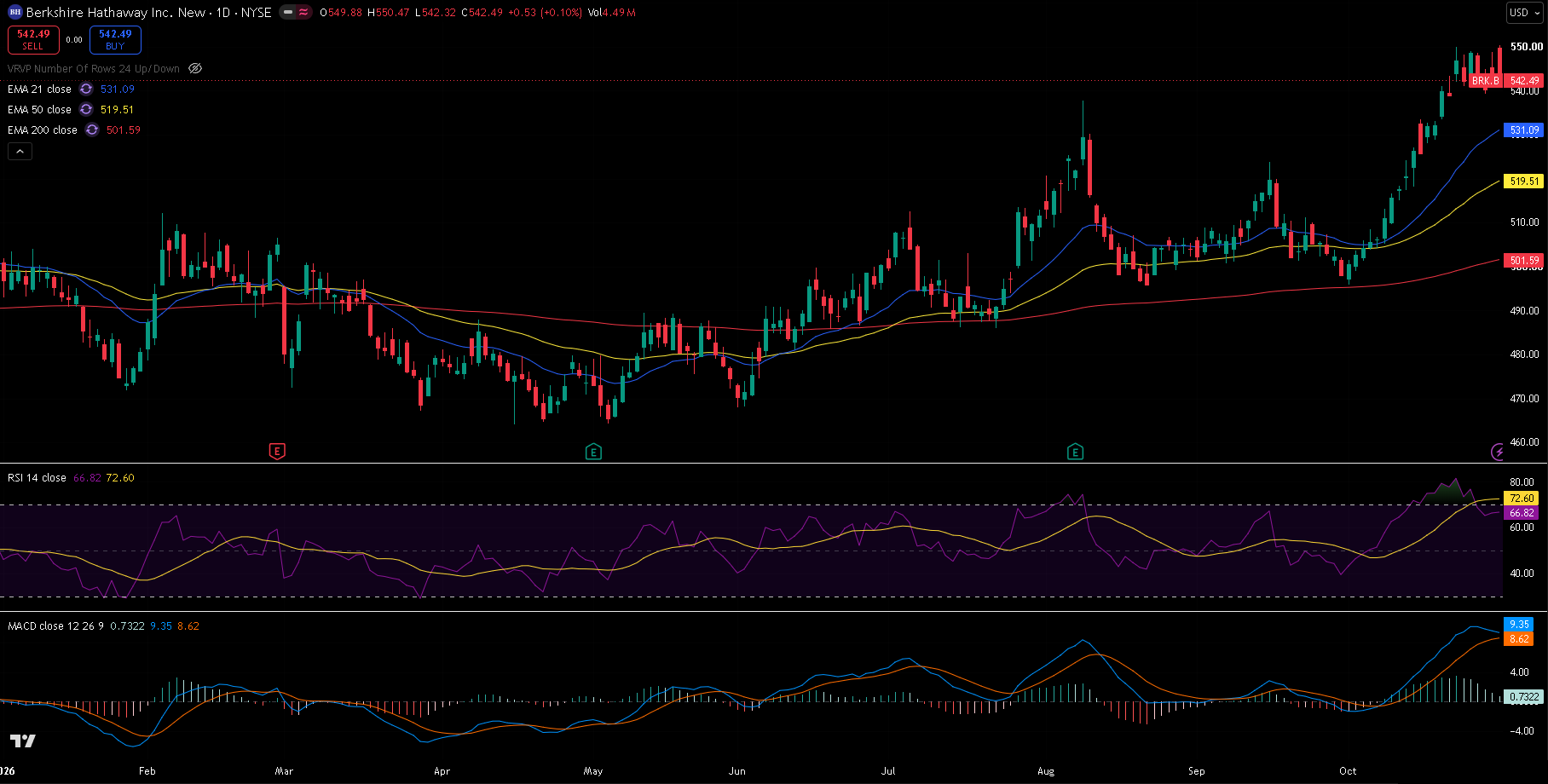Image resolution: width=1548 pixels, height=784 pixels.
Task: Select the EMA 21 close legend label
Action: [x=39, y=89]
